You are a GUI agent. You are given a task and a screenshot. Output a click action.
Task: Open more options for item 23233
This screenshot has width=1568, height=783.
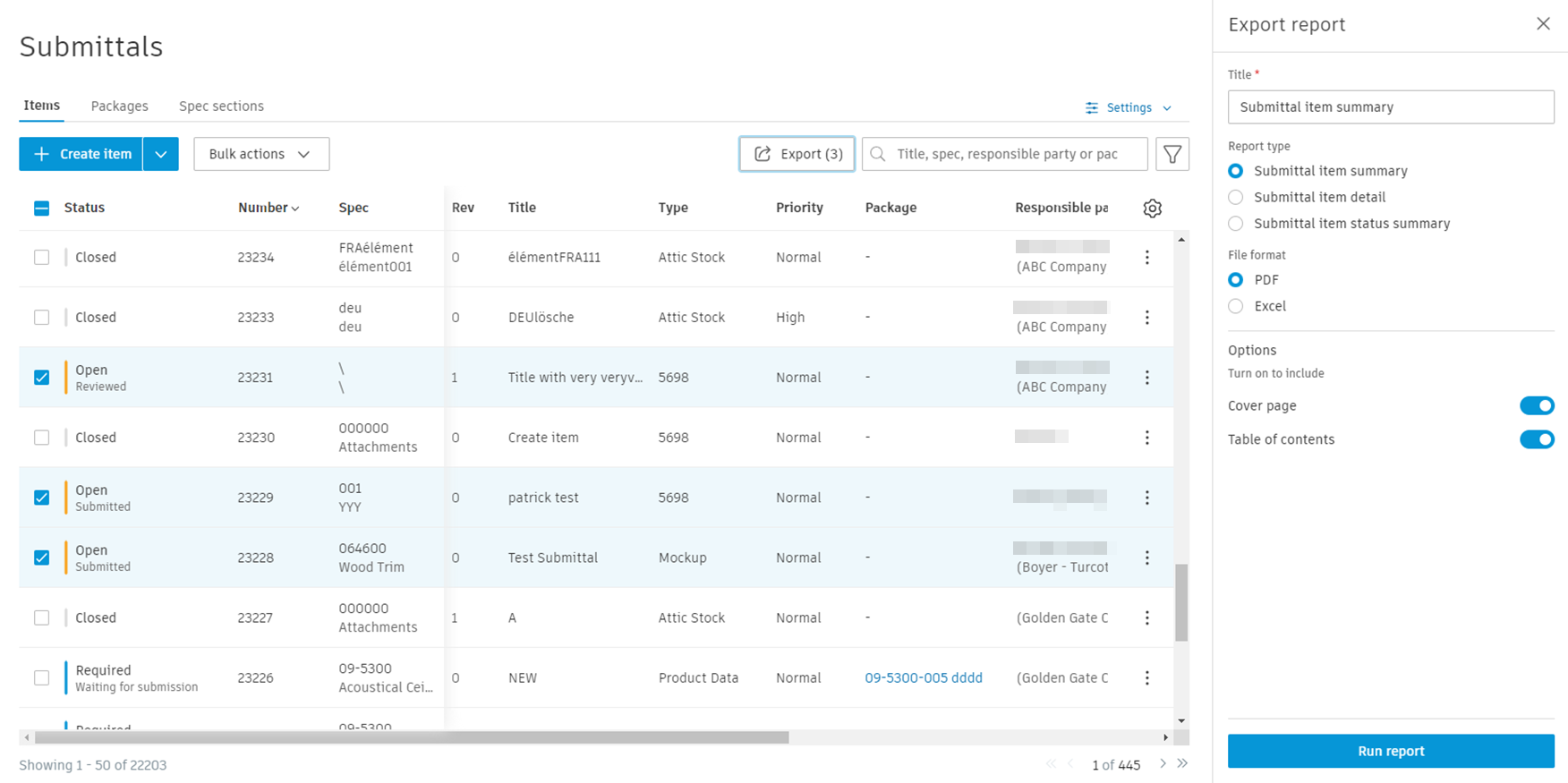pos(1147,318)
